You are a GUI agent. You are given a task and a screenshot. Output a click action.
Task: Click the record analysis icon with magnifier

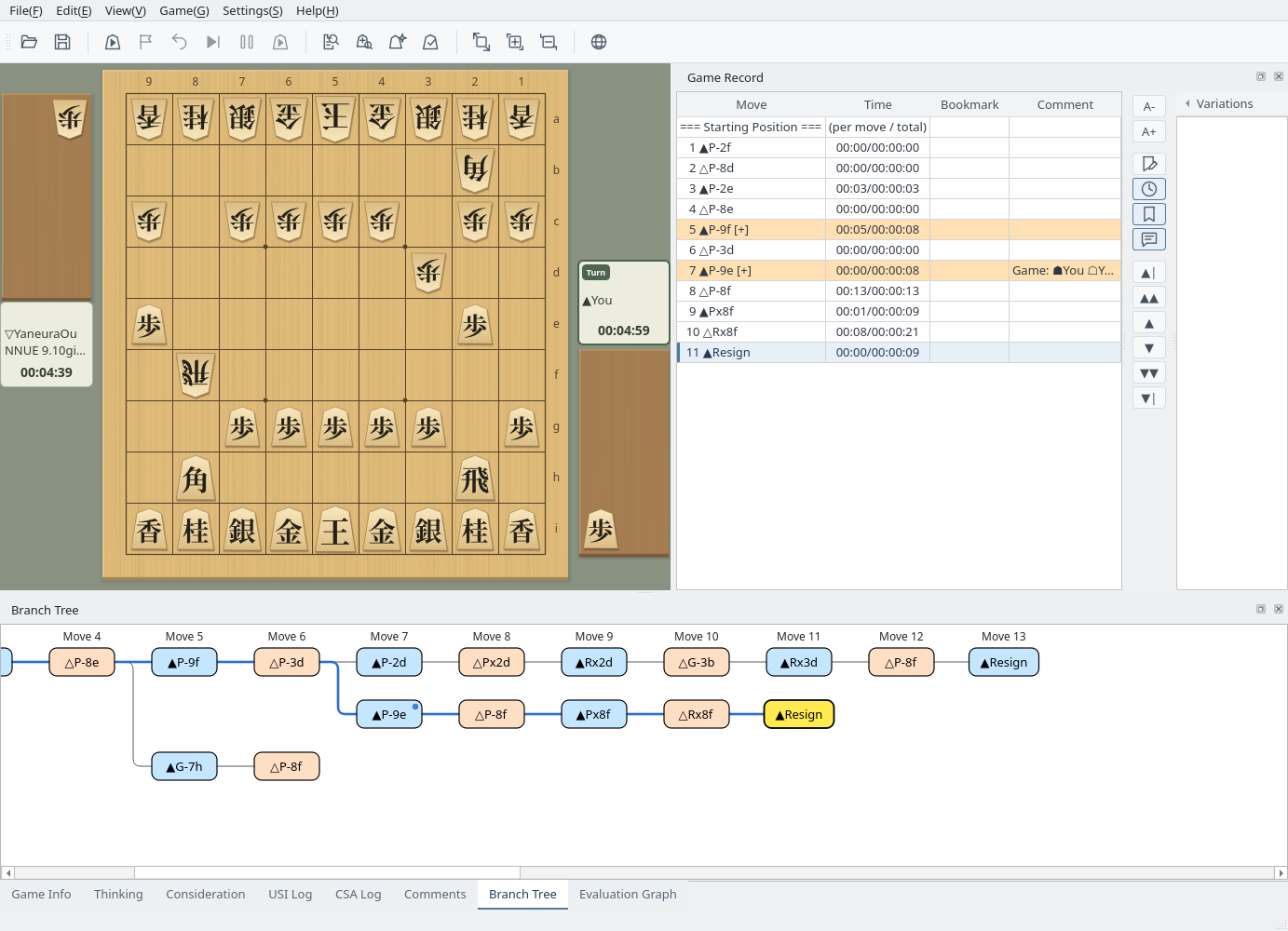point(331,42)
